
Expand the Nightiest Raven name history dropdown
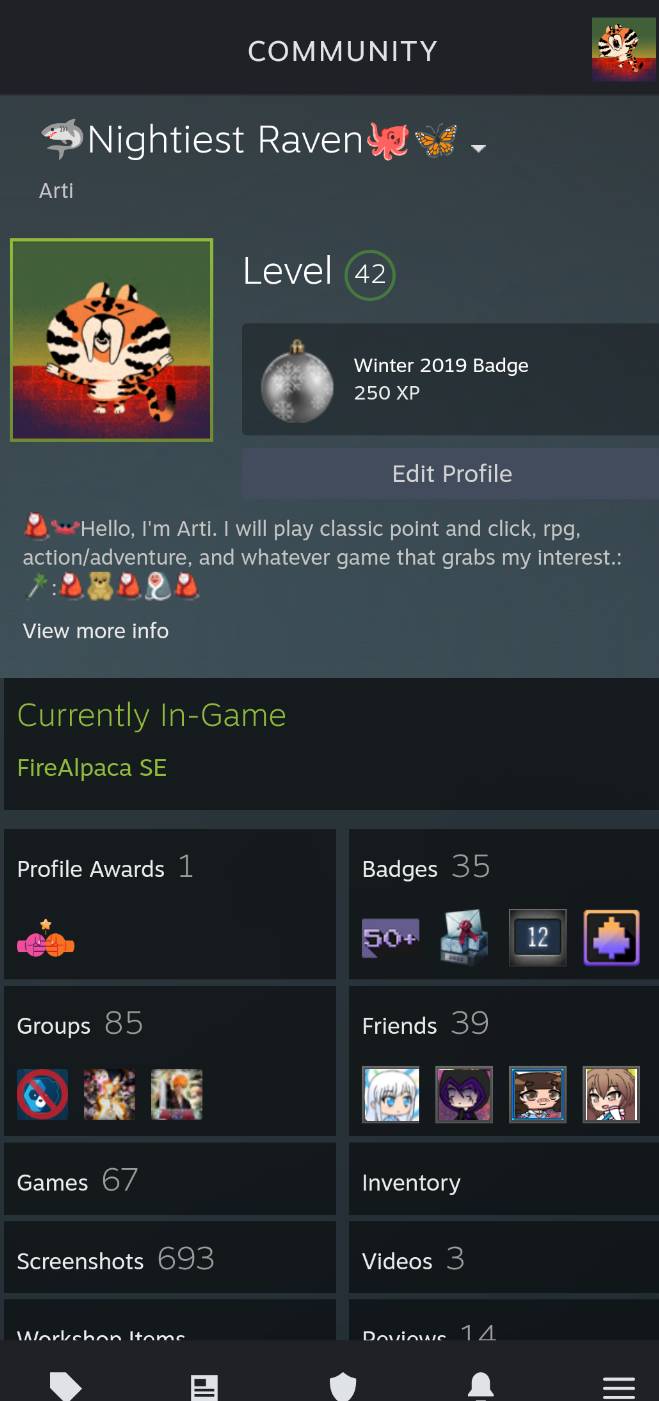coord(478,148)
